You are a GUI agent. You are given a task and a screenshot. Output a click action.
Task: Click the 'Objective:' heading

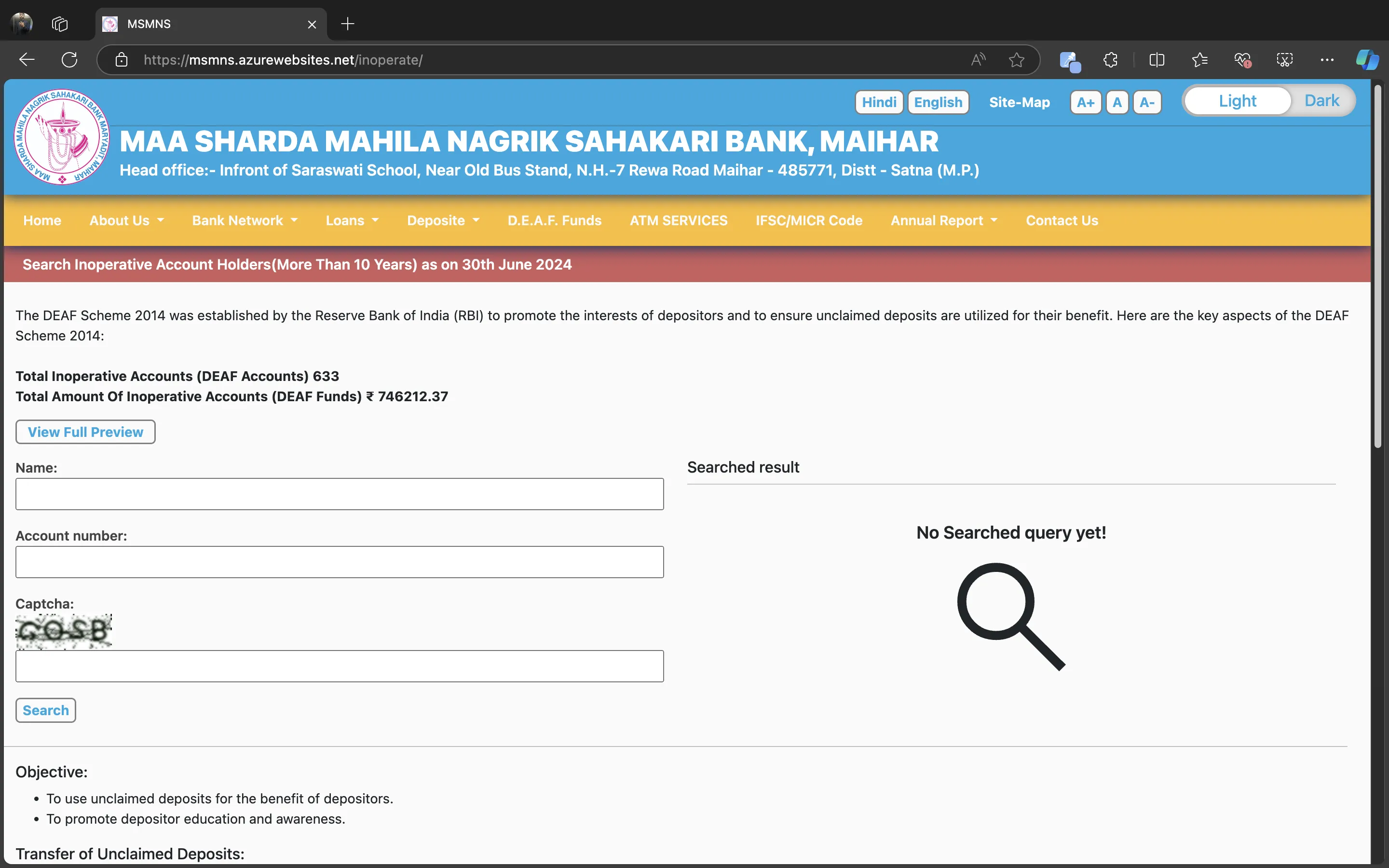click(52, 772)
